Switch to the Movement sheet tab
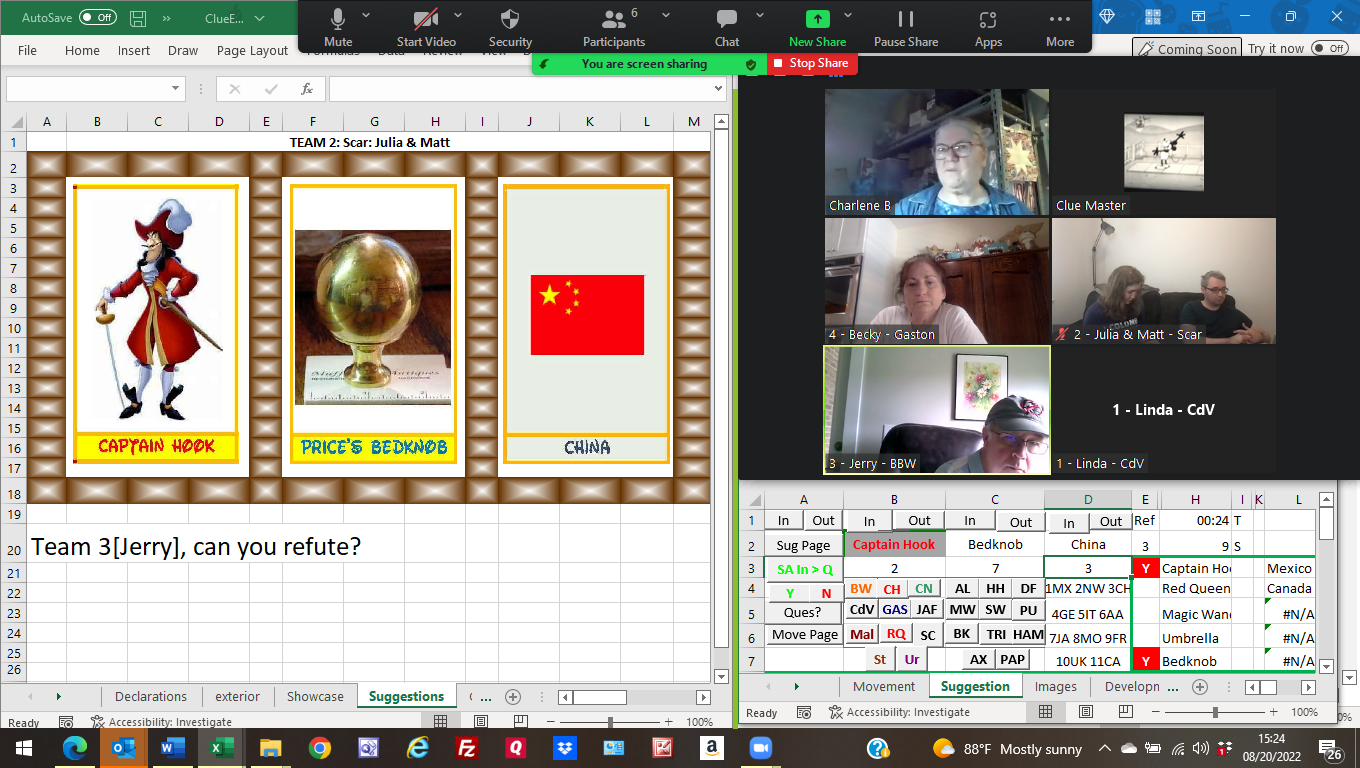 click(884, 687)
